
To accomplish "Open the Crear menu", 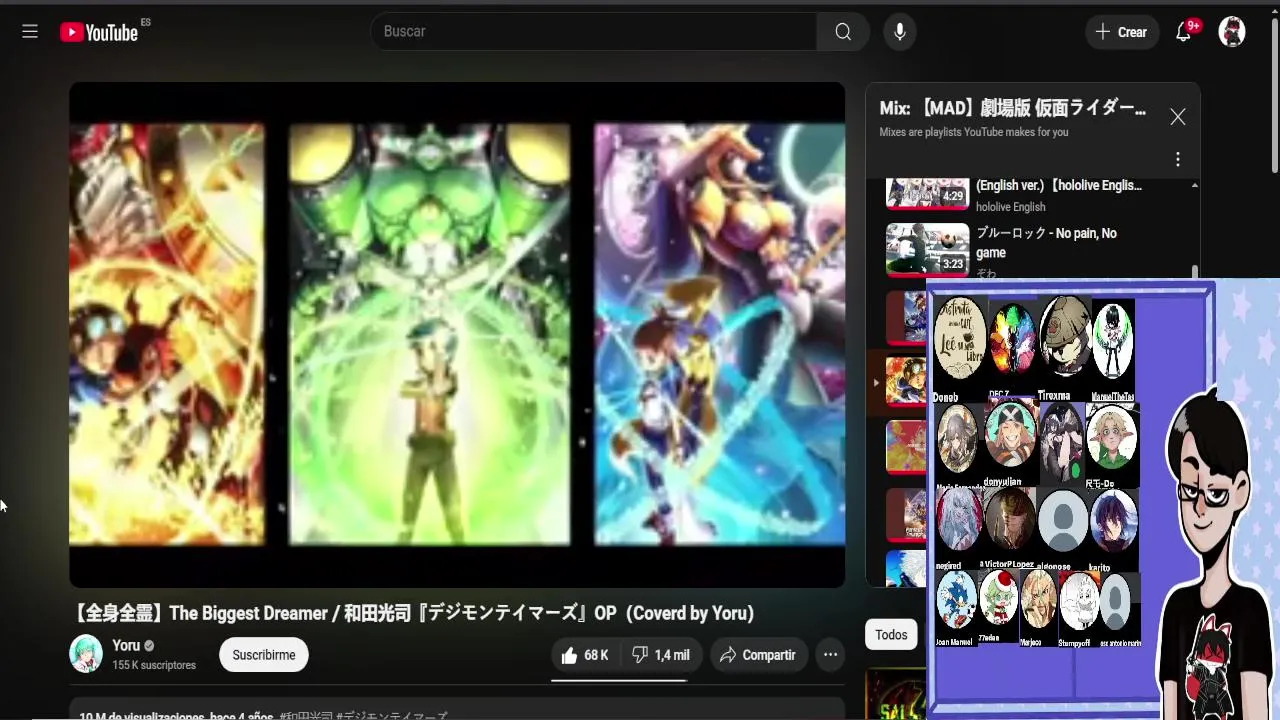I will [1122, 32].
